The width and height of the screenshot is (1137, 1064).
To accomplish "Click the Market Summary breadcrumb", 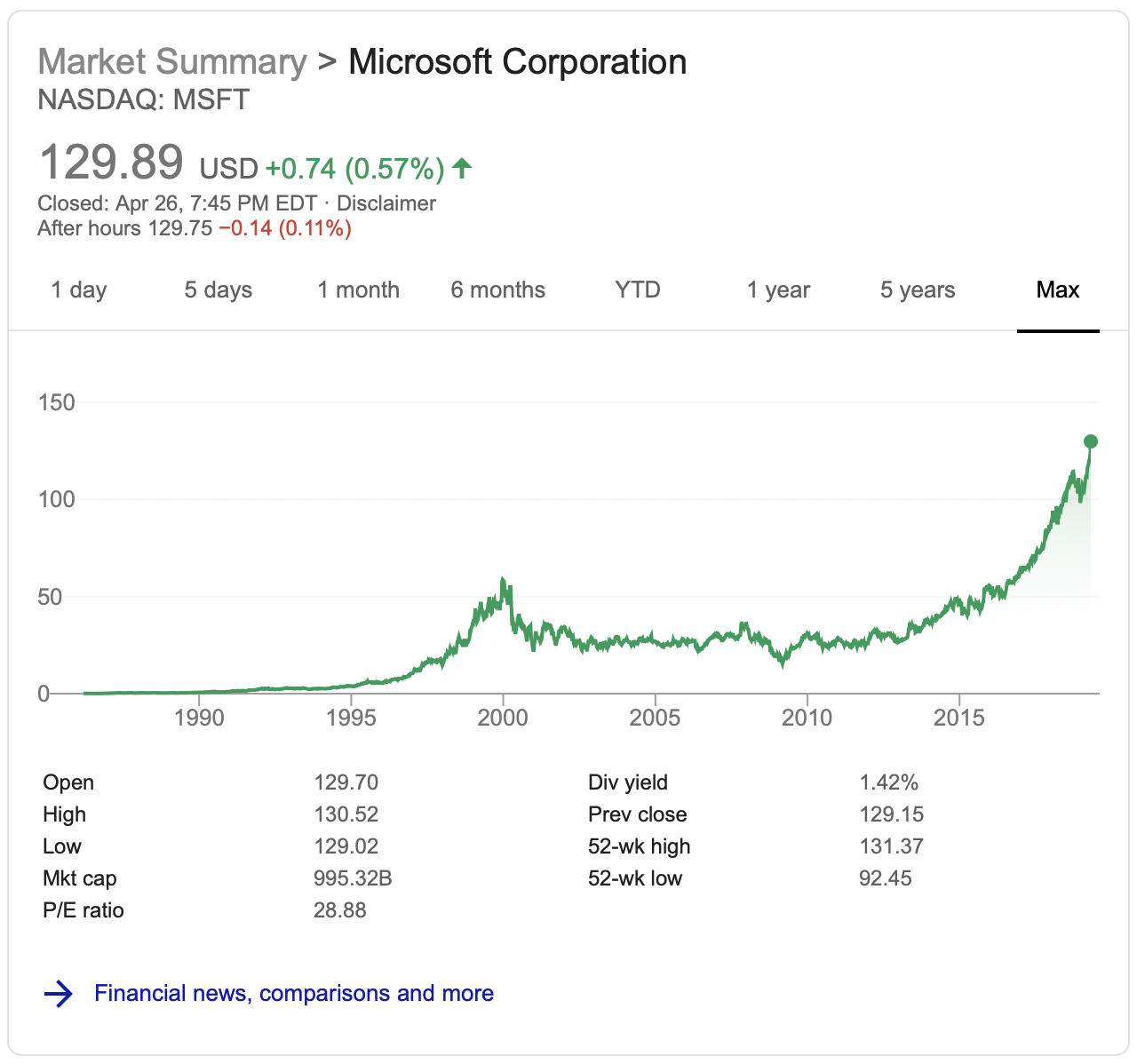I will coord(172,62).
